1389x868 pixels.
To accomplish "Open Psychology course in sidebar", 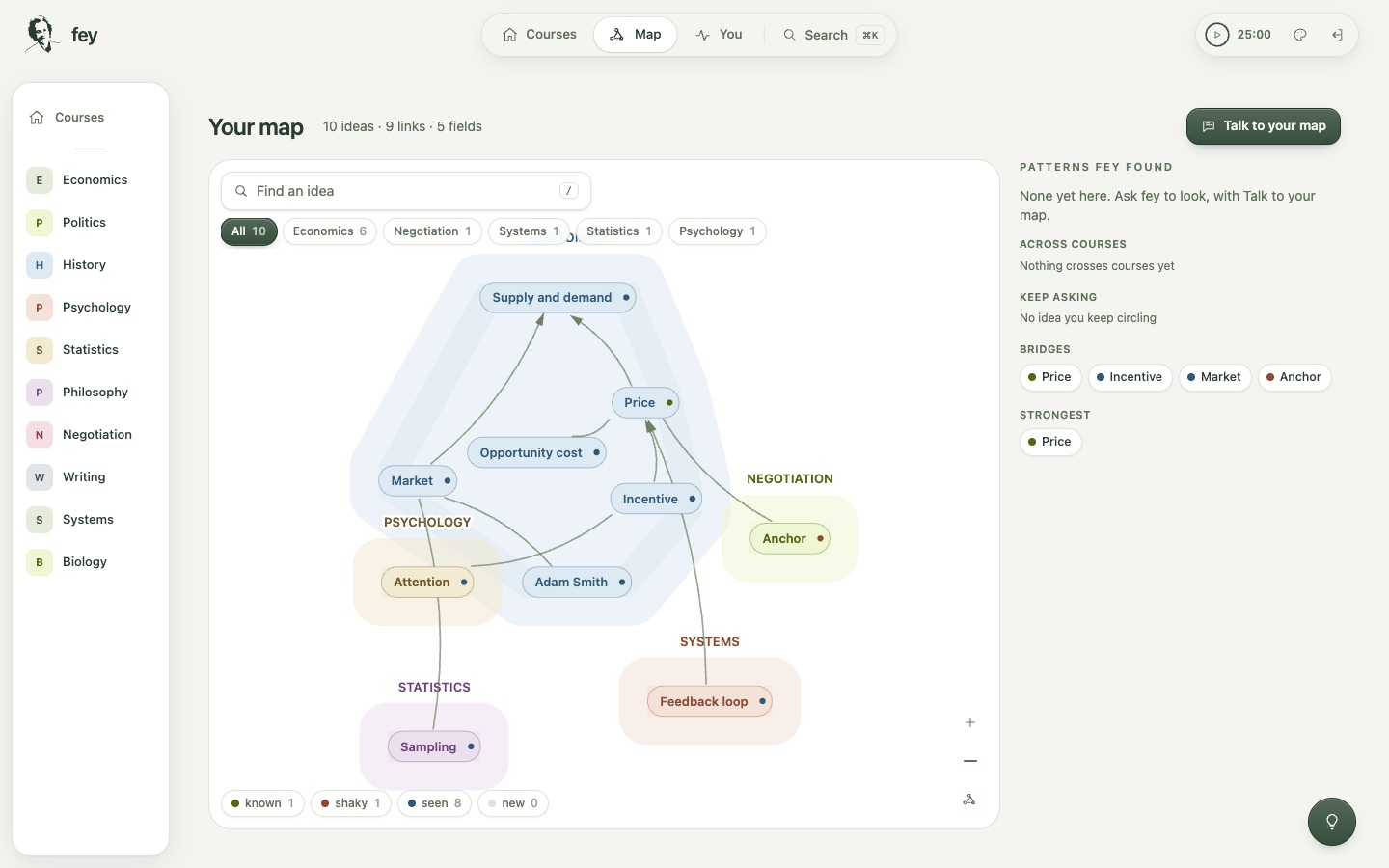I will click(x=91, y=308).
